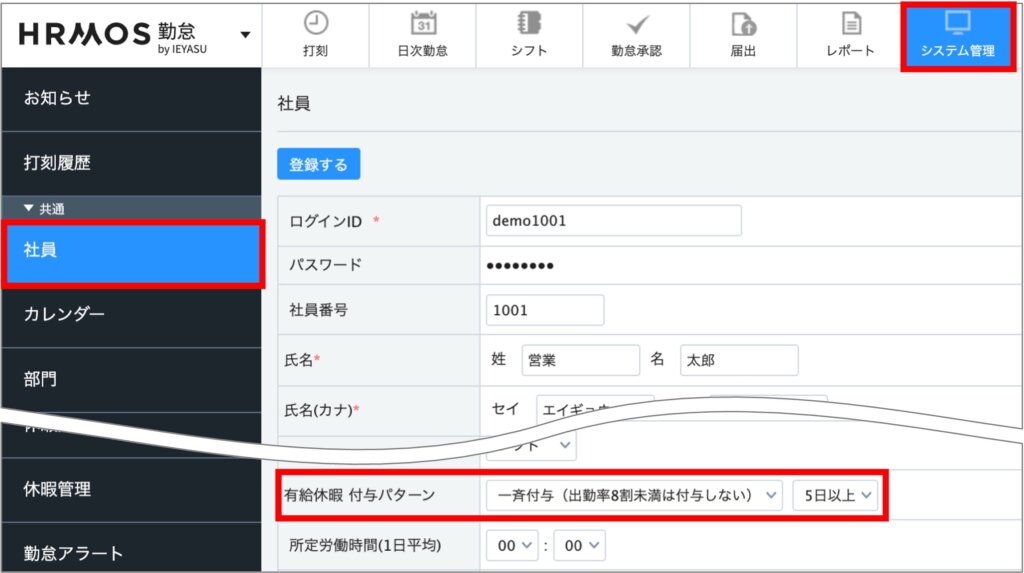Click the 登録する button

pos(318,165)
